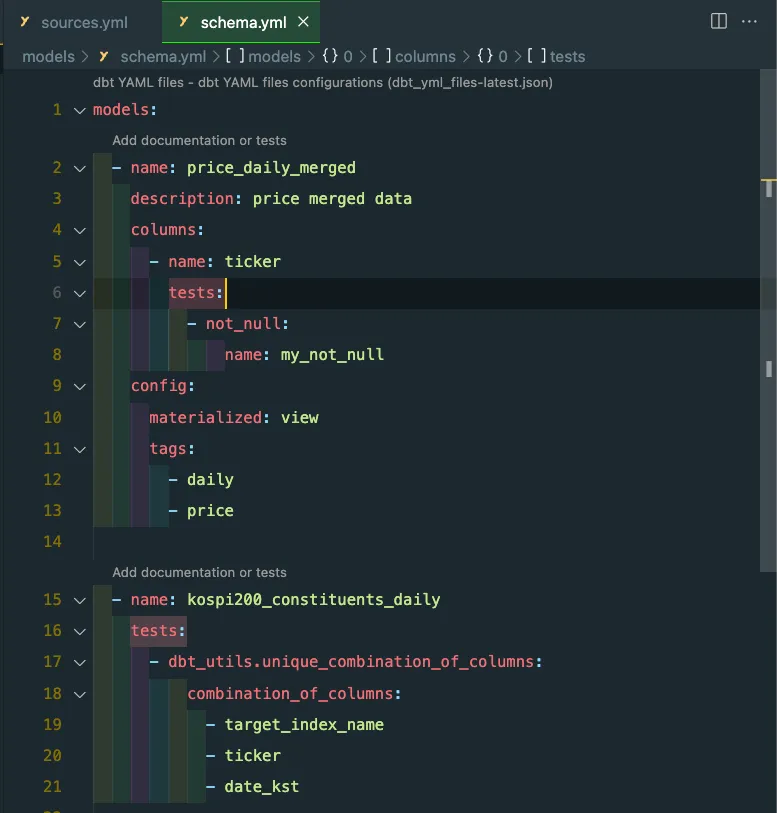This screenshot has width=777, height=813.
Task: Close the schema.yml tab
Action: pyautogui.click(x=303, y=22)
